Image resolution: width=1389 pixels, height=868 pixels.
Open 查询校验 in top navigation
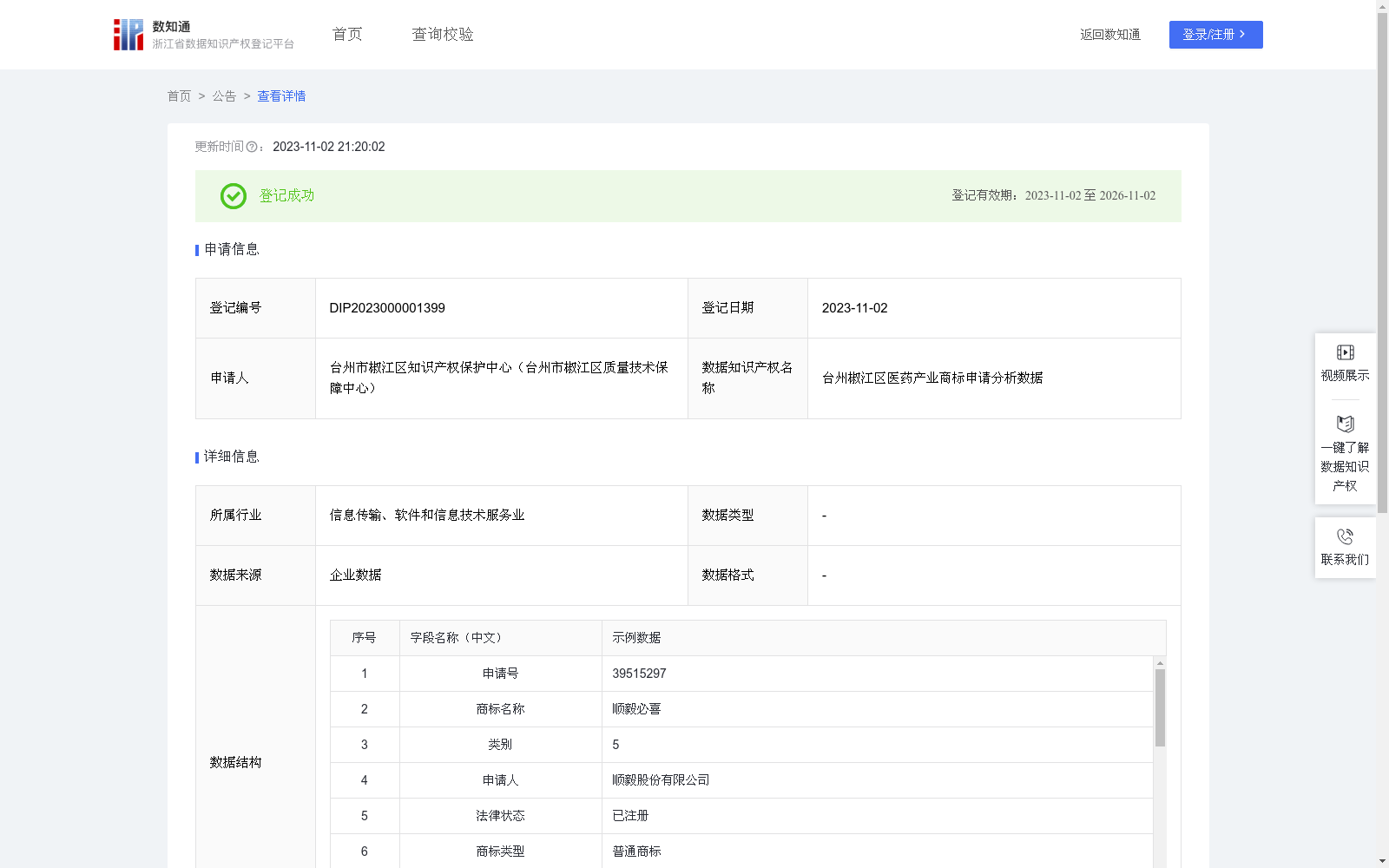(443, 35)
